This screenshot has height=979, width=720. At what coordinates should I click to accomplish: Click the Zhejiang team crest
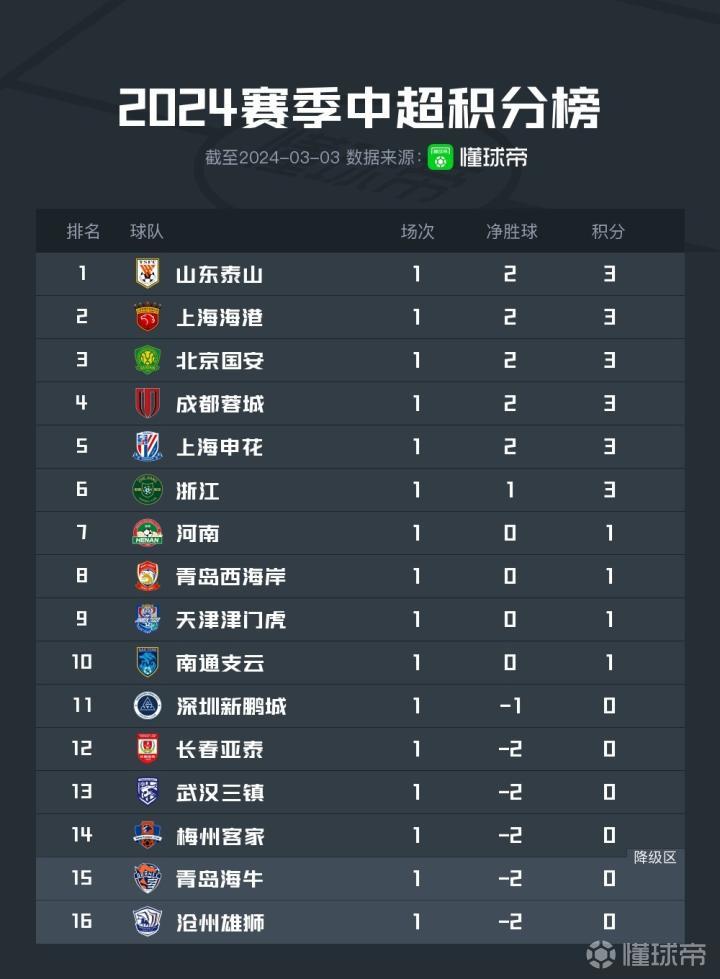click(147, 490)
